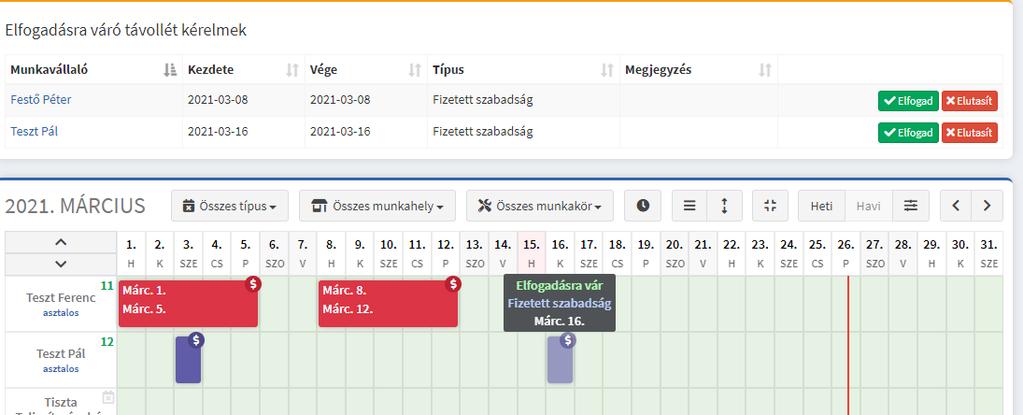Click up chevron above employee list
Image resolution: width=1023 pixels, height=415 pixels.
point(61,242)
